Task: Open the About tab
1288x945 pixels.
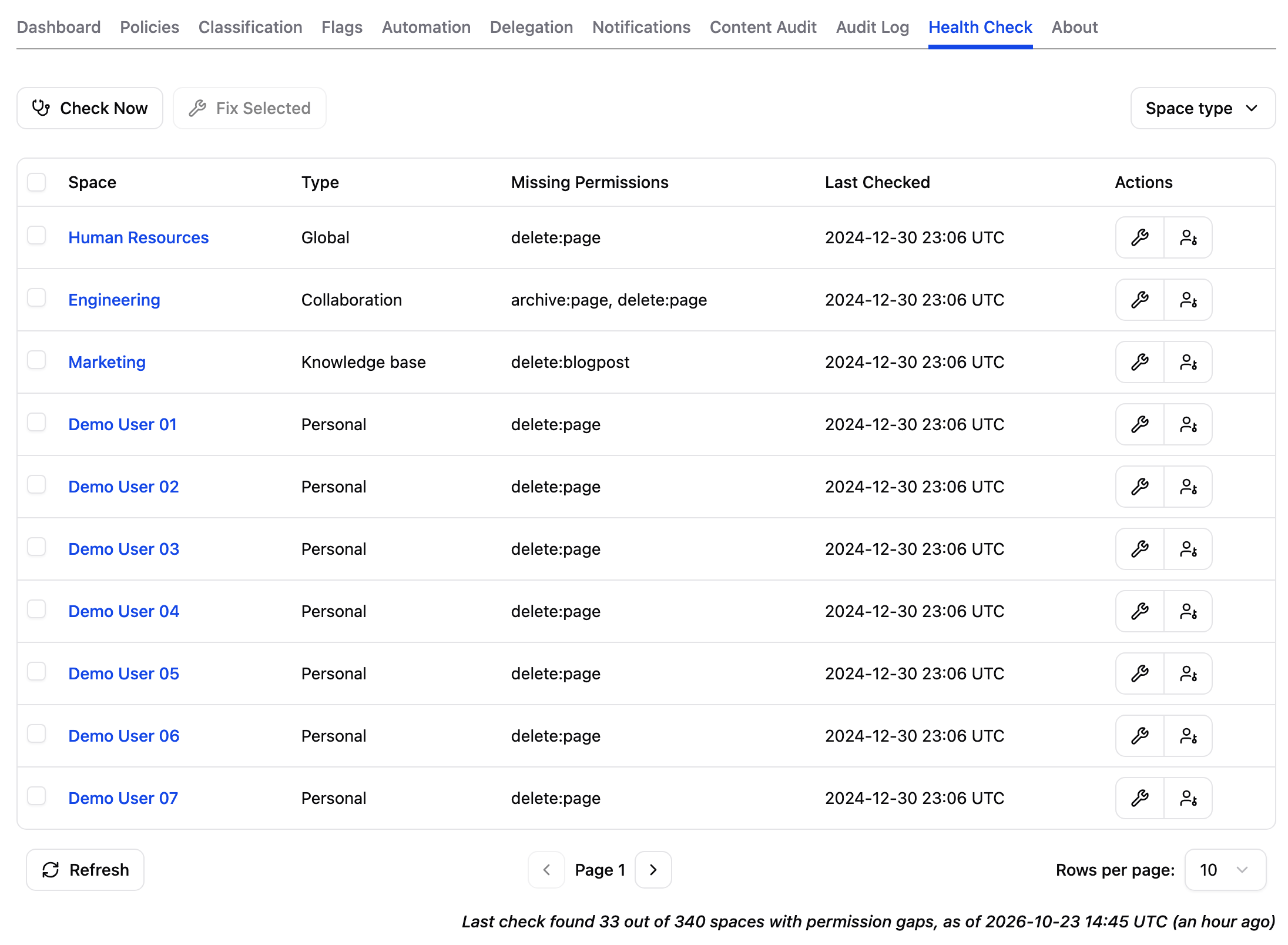Action: (x=1075, y=27)
